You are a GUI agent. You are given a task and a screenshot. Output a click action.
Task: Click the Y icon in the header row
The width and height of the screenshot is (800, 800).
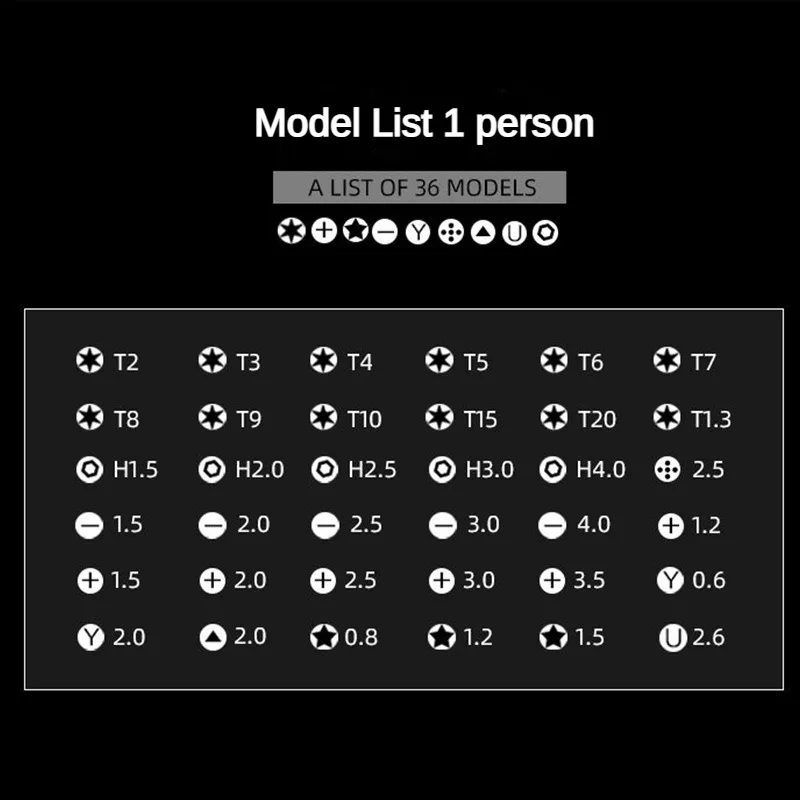tap(418, 232)
